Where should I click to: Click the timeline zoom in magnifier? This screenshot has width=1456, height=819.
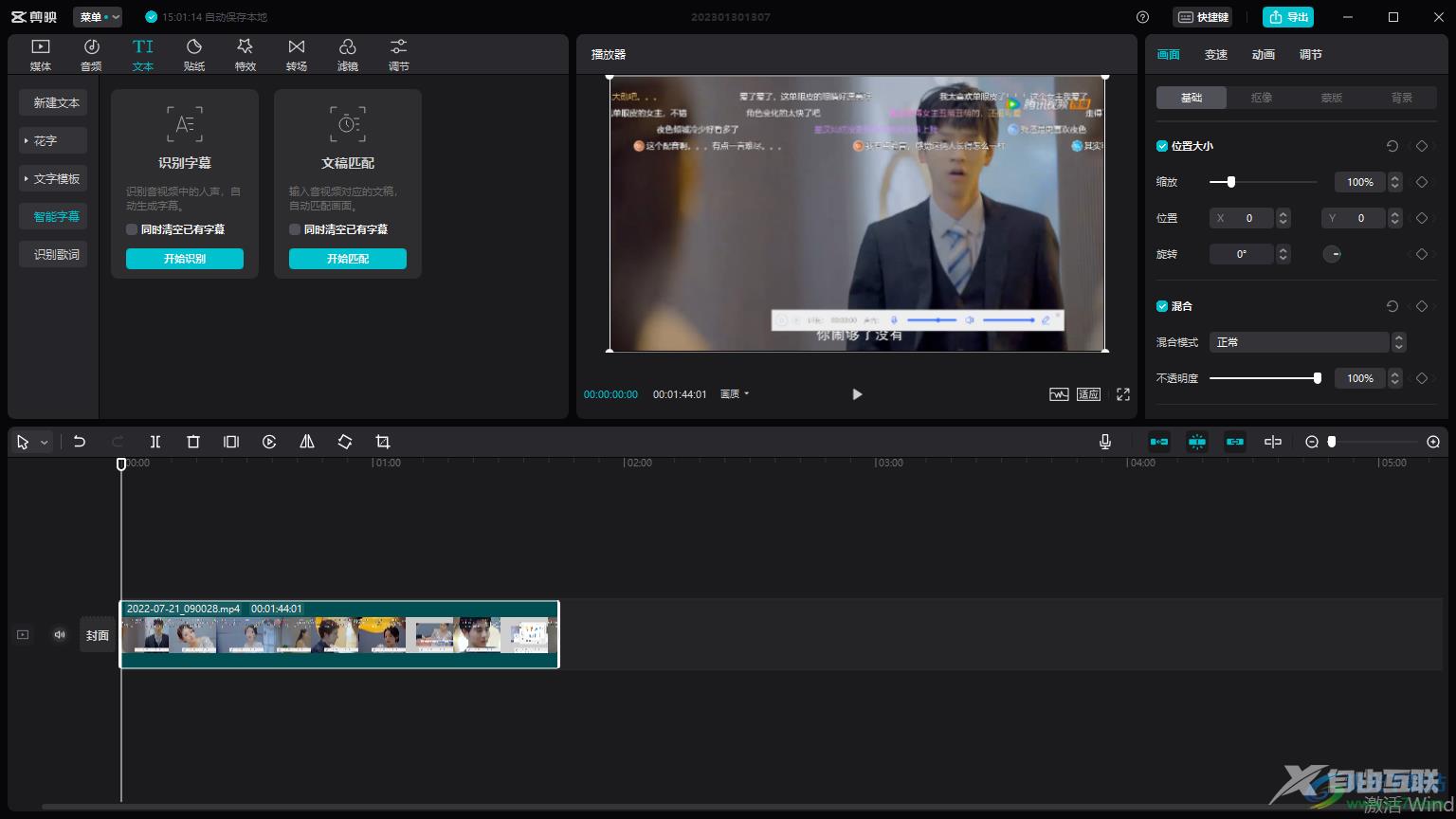(1433, 442)
